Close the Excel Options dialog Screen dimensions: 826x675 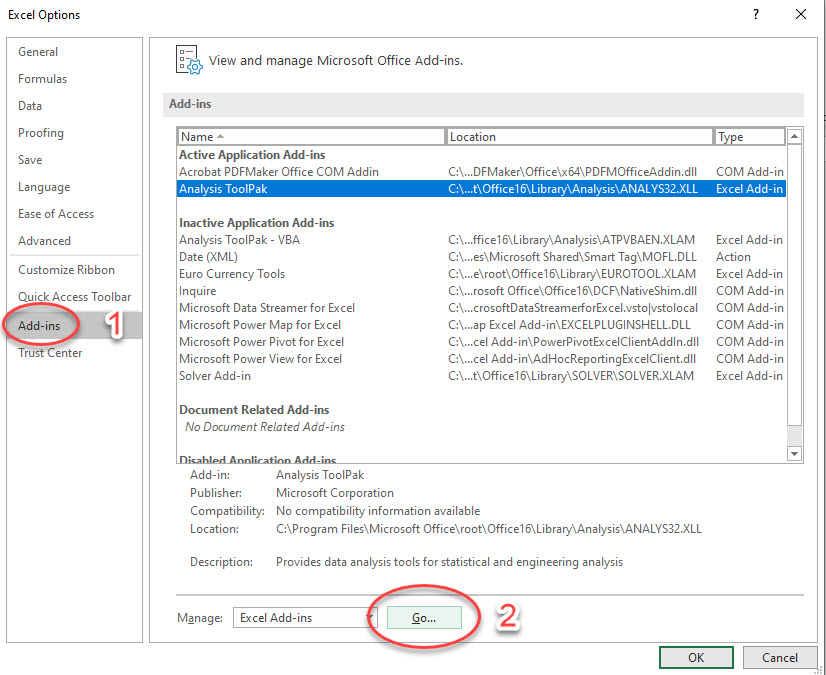click(x=801, y=14)
